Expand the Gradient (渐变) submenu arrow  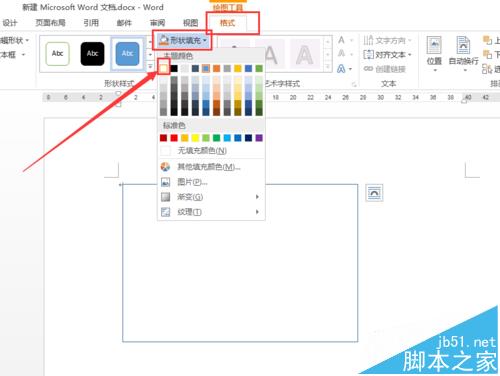pos(257,197)
